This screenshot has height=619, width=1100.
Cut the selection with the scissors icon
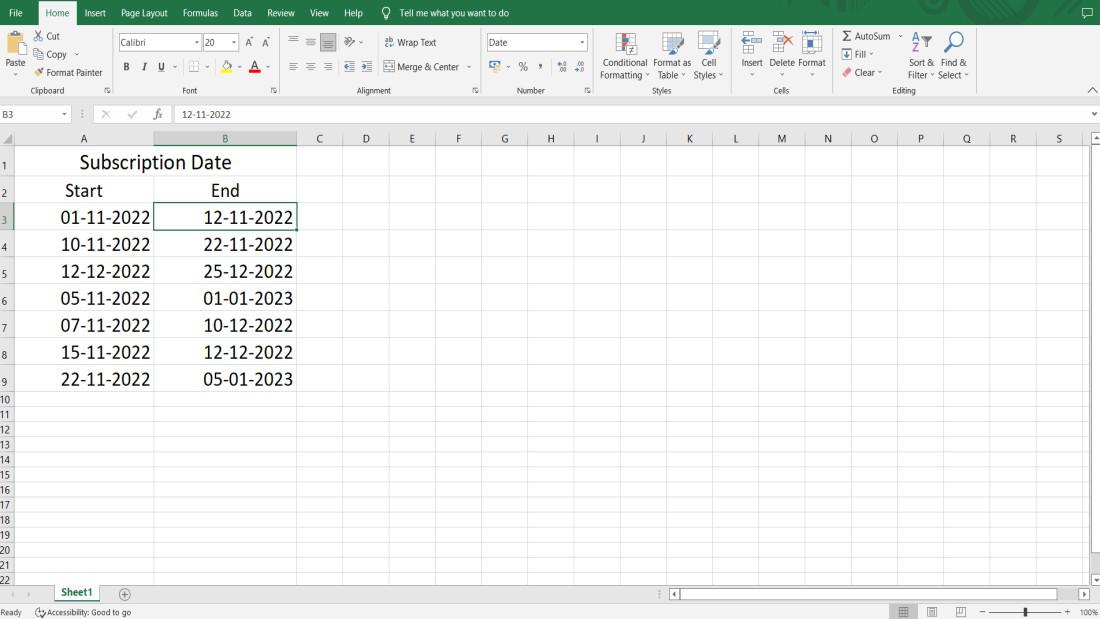coord(38,36)
